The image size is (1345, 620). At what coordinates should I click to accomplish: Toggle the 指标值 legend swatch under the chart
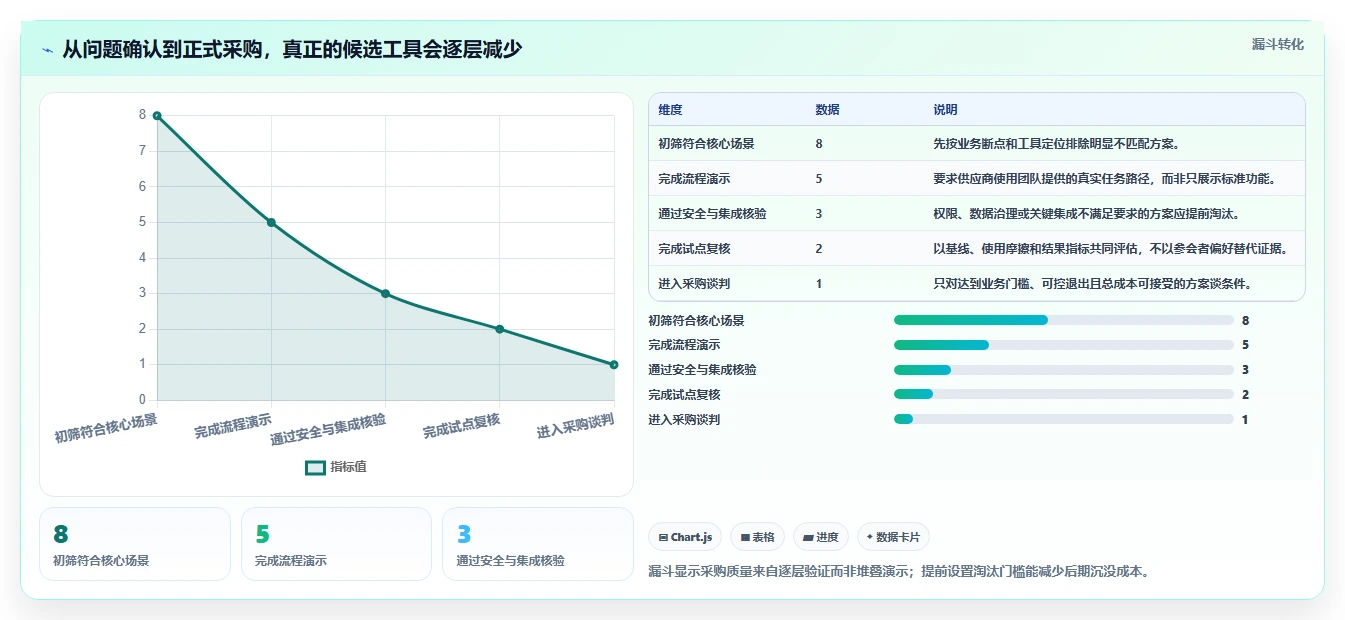(315, 467)
